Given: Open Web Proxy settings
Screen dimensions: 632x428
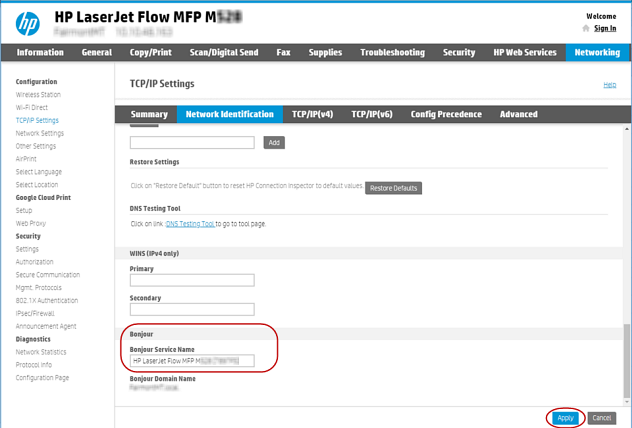Looking at the screenshot, I should tap(31, 224).
